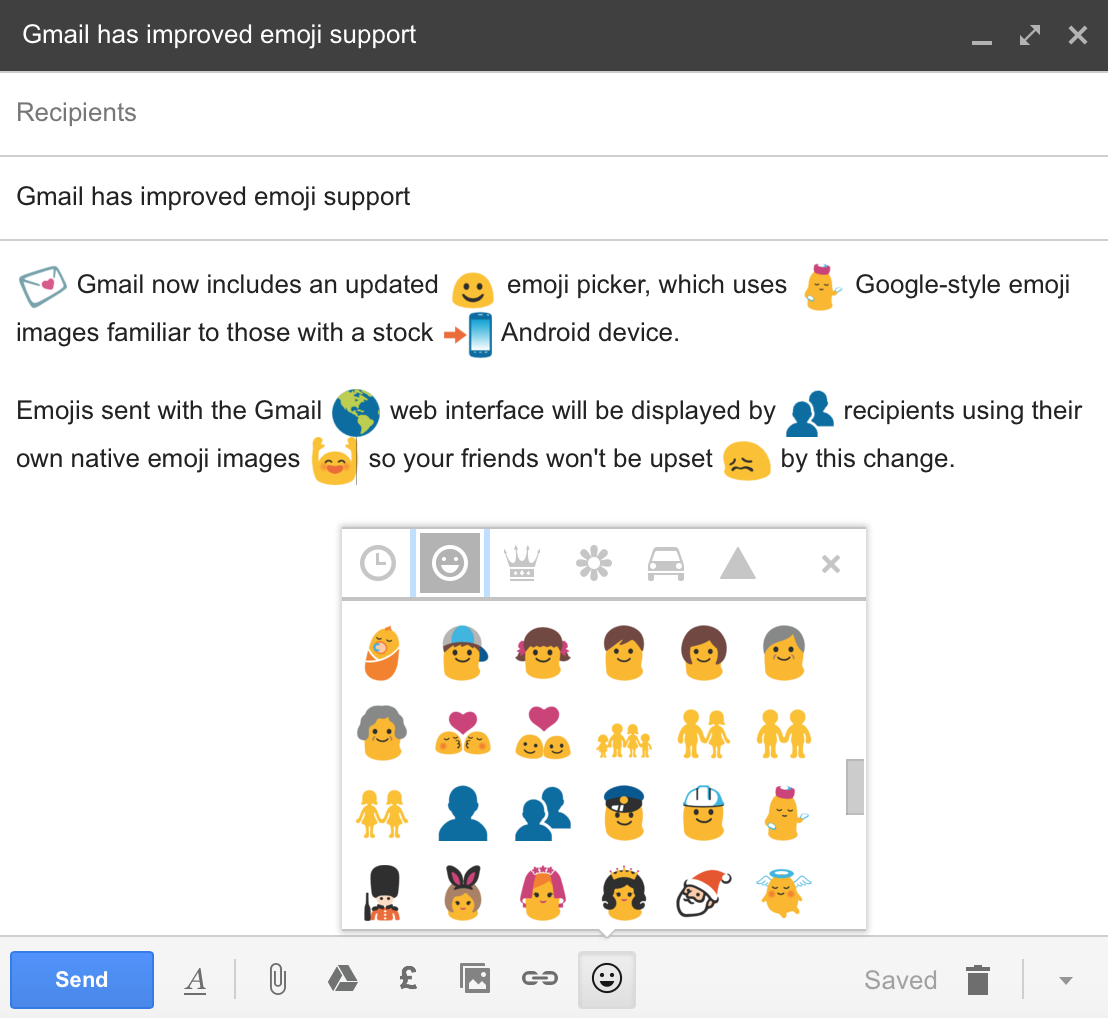Pick the girl with pigtails emoji

pyautogui.click(x=543, y=653)
